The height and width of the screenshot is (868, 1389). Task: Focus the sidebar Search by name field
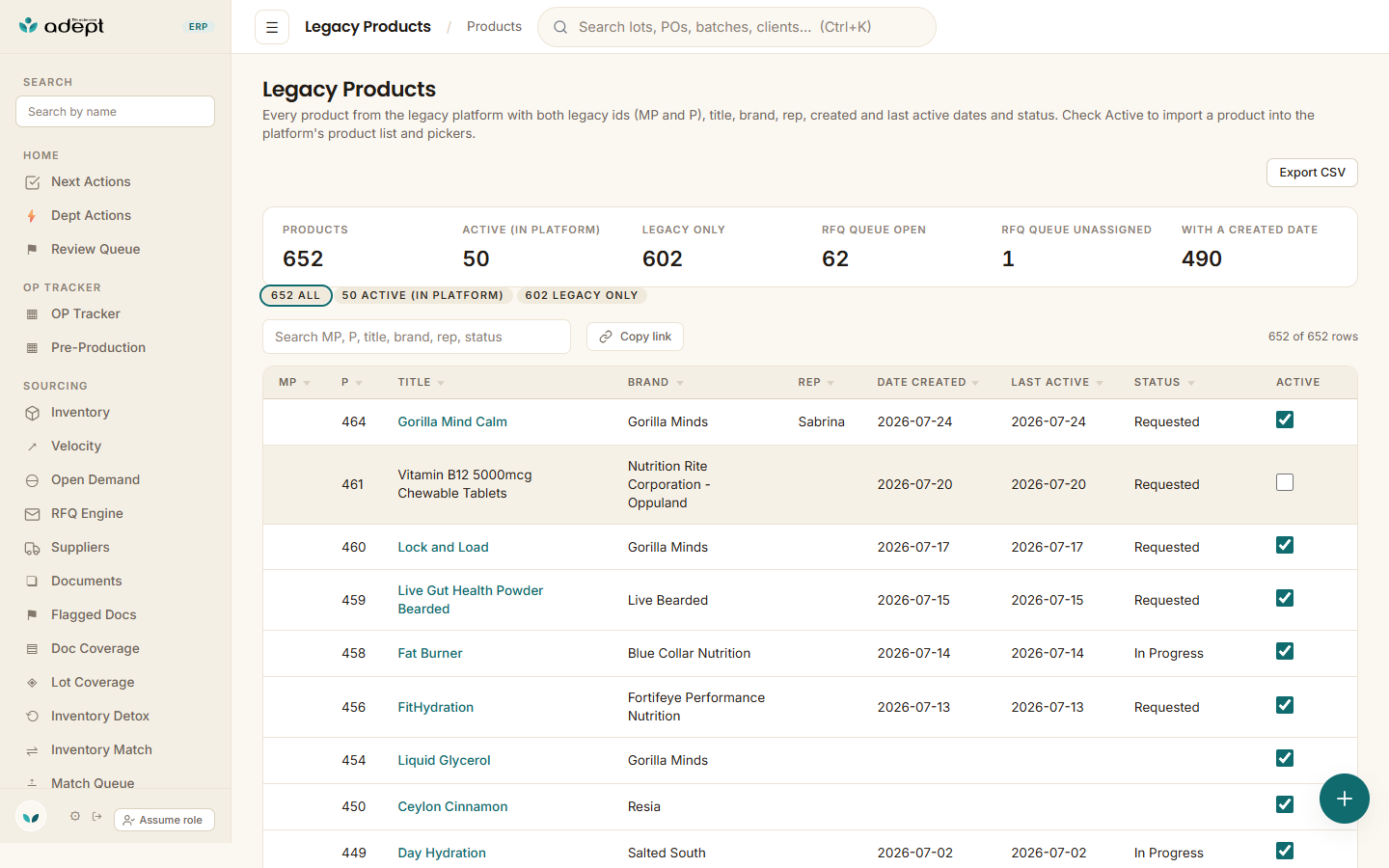pyautogui.click(x=115, y=112)
